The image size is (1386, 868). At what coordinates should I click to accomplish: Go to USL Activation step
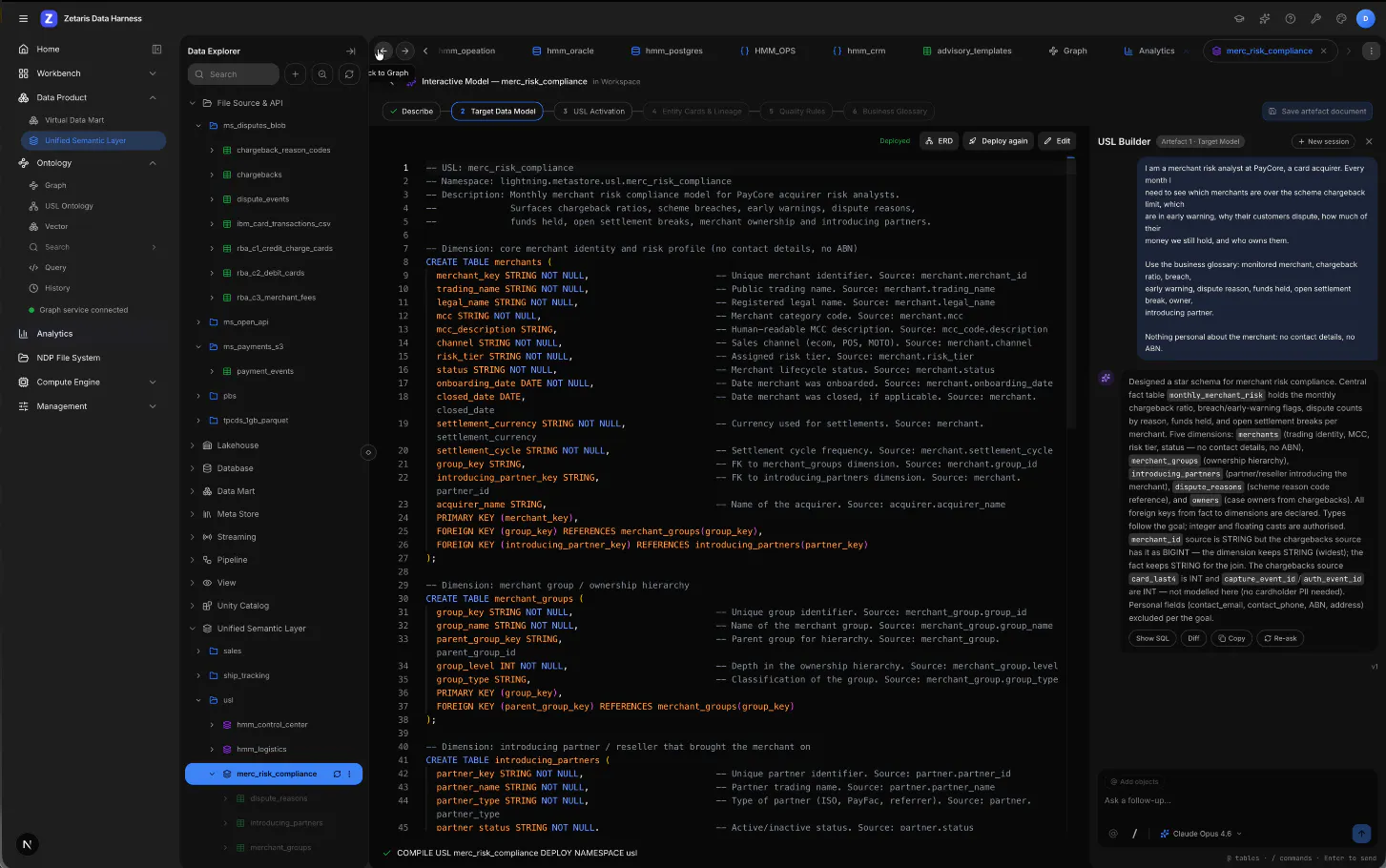(x=593, y=112)
